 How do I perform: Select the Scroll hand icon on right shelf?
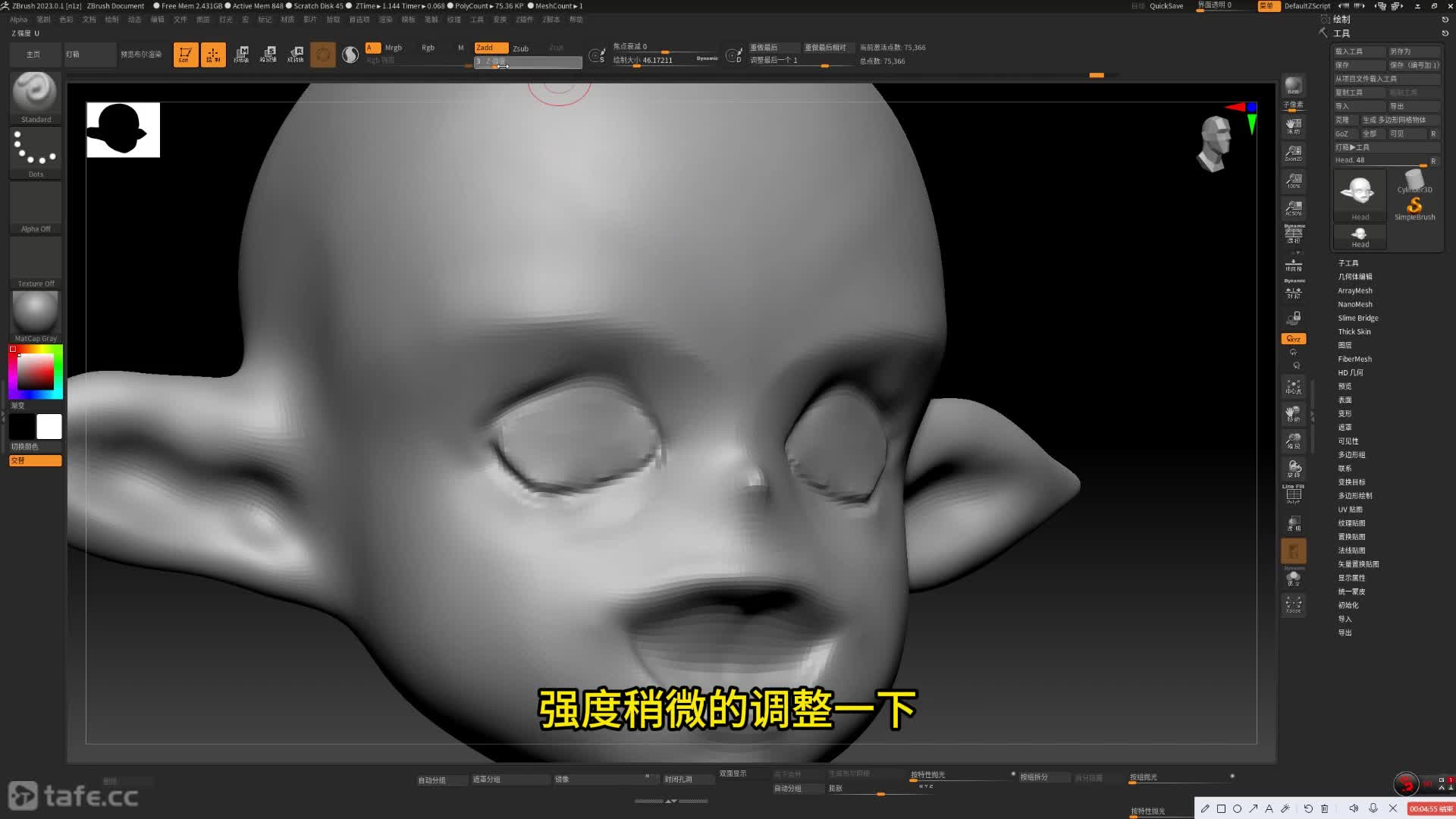click(x=1294, y=126)
